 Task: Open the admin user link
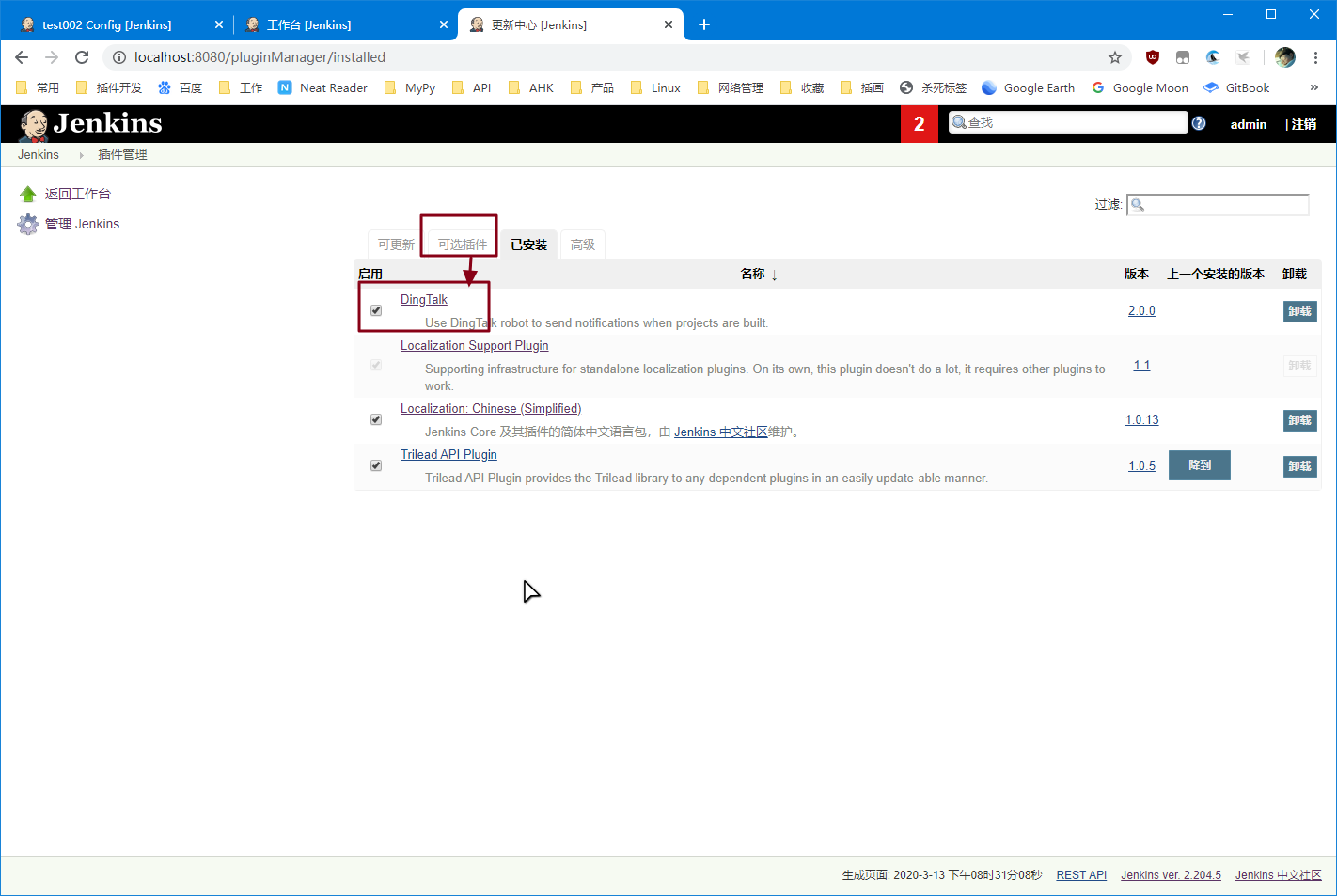pyautogui.click(x=1249, y=124)
